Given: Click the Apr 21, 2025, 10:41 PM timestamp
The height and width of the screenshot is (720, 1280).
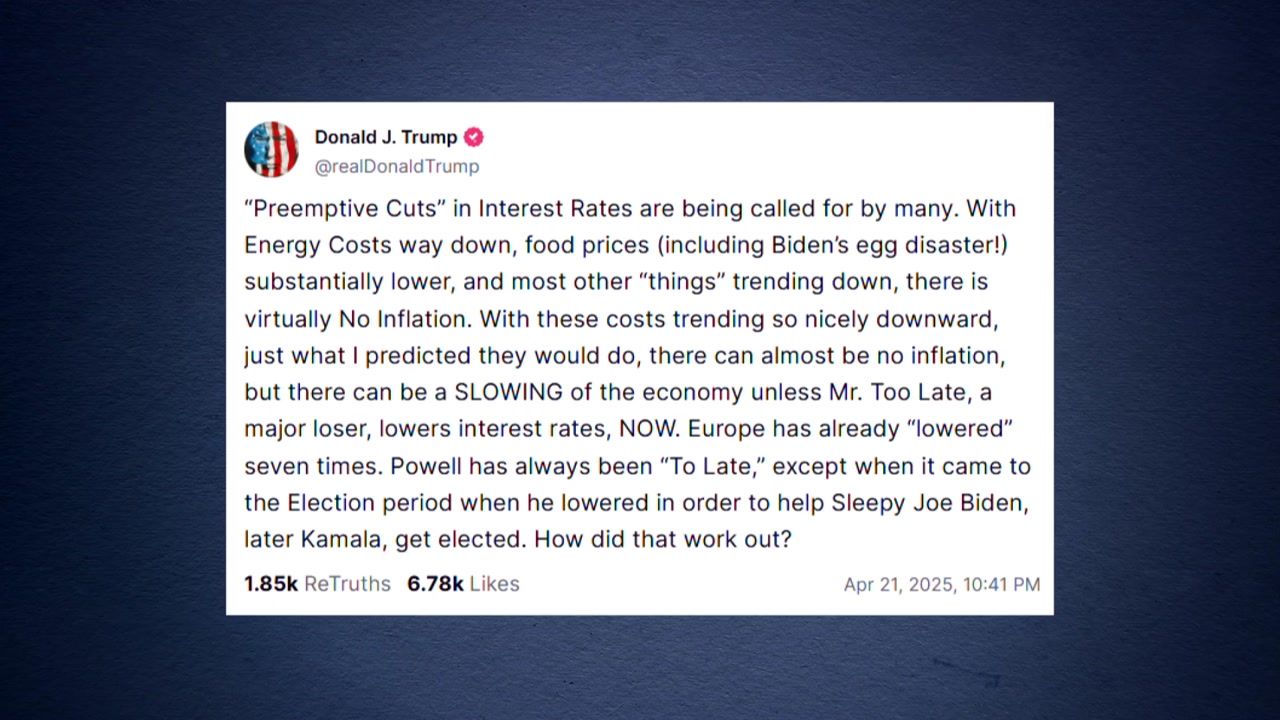Looking at the screenshot, I should (941, 585).
